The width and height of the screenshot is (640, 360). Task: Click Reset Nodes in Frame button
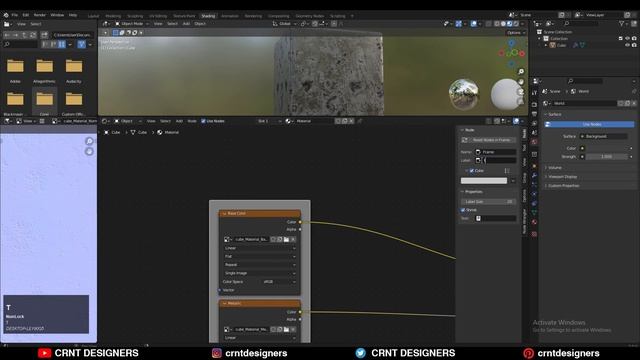pos(488,140)
